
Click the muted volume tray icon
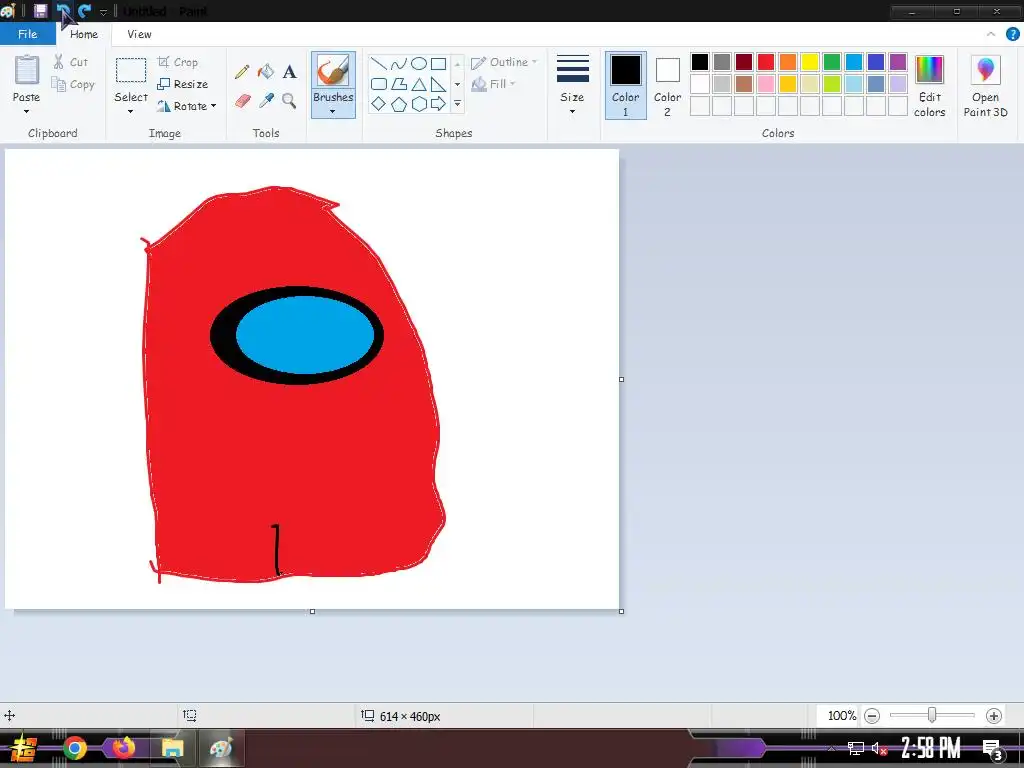coord(879,748)
